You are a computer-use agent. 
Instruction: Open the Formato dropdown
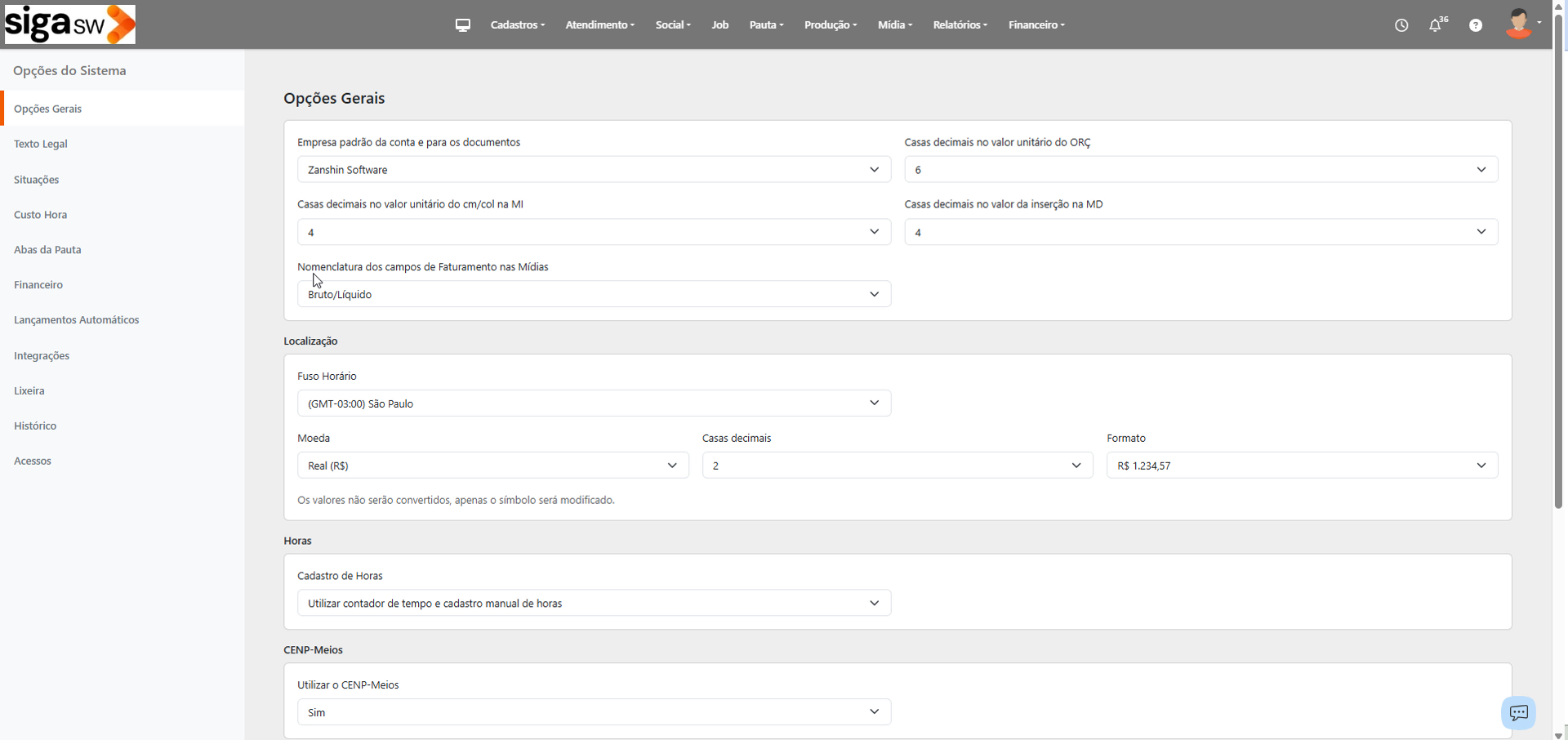tap(1302, 466)
